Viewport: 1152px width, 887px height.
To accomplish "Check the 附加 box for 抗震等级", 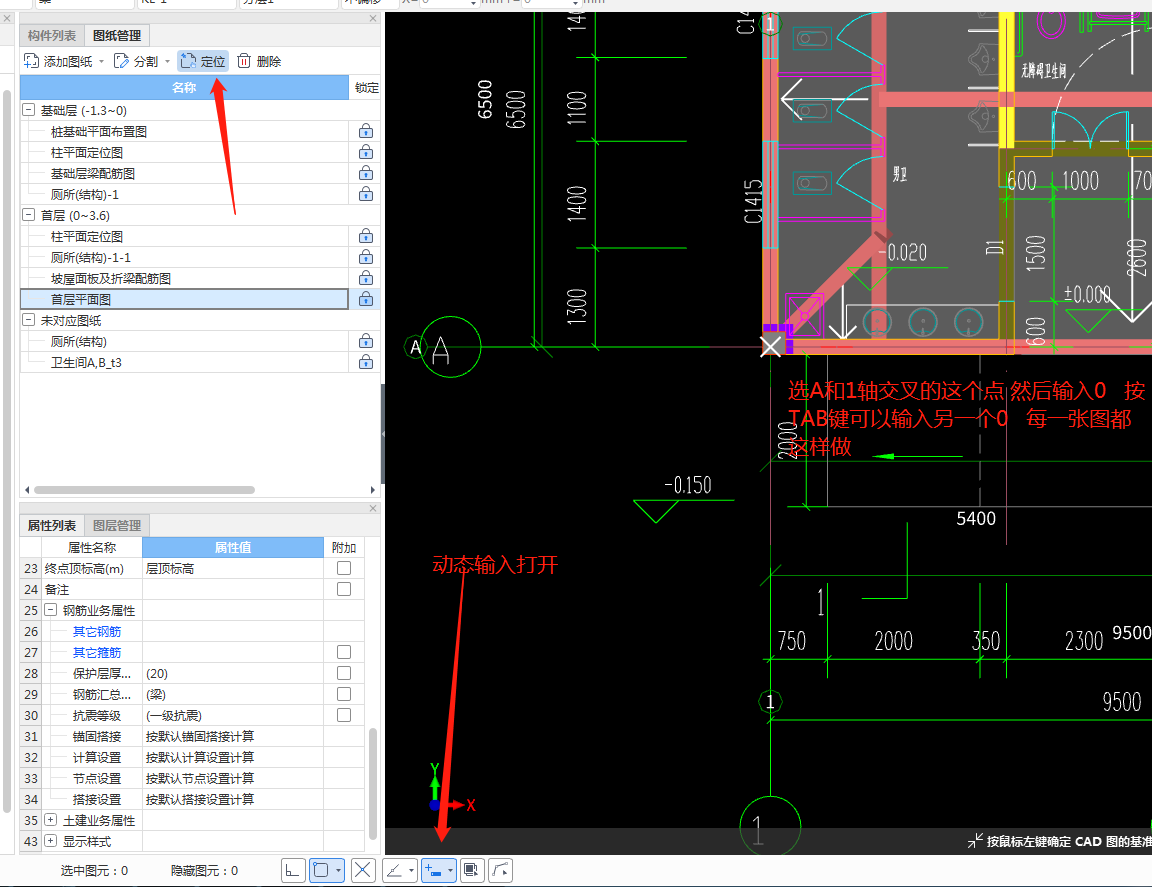I will tap(344, 715).
